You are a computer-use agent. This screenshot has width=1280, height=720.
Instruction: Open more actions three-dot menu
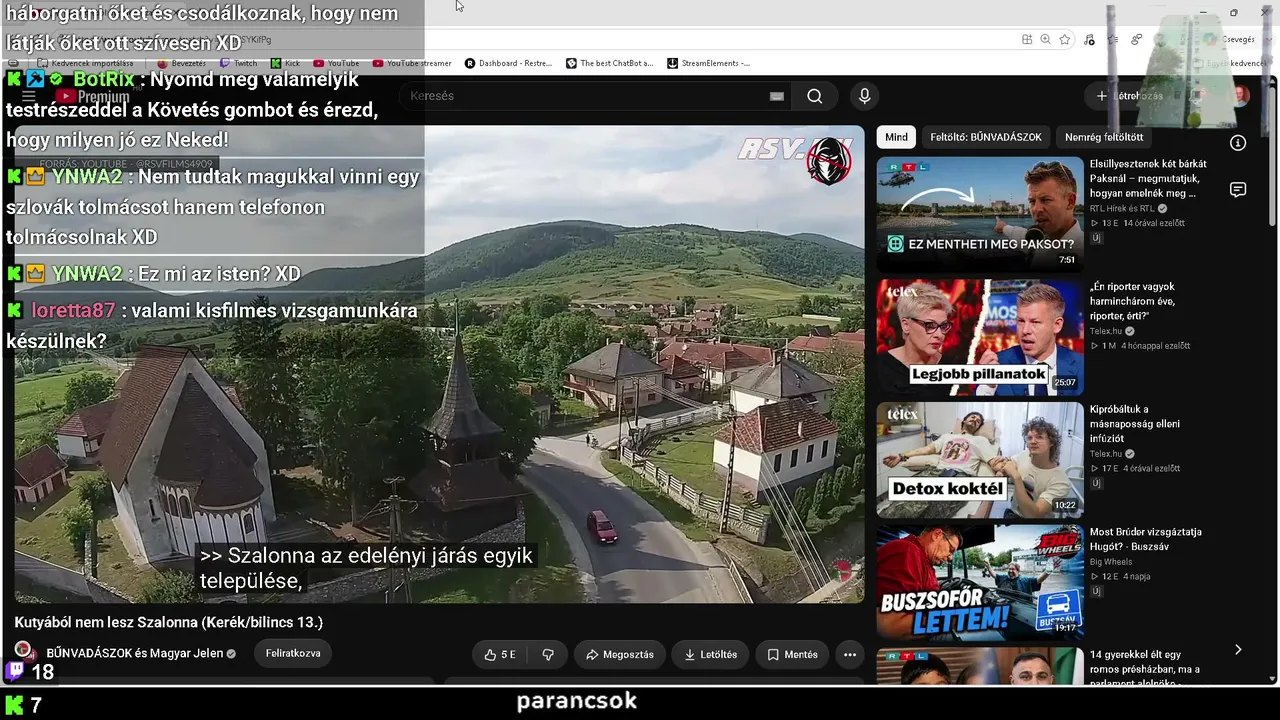point(850,655)
